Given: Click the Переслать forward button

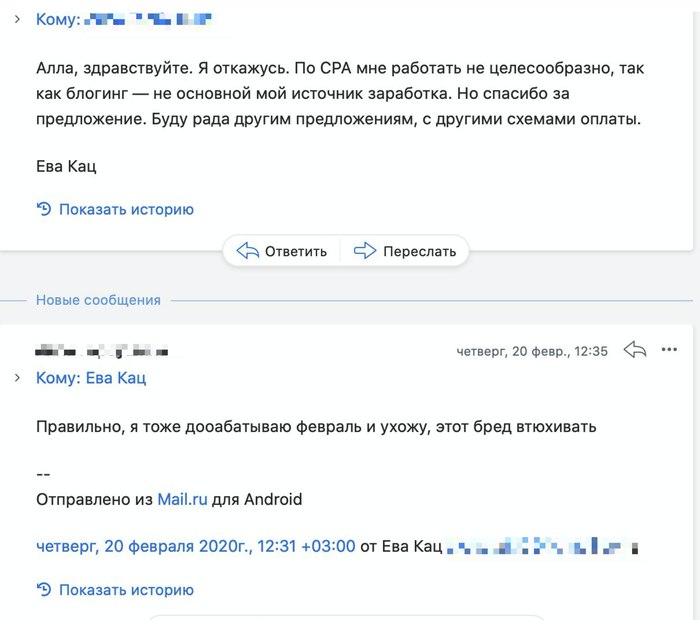Looking at the screenshot, I should 405,251.
